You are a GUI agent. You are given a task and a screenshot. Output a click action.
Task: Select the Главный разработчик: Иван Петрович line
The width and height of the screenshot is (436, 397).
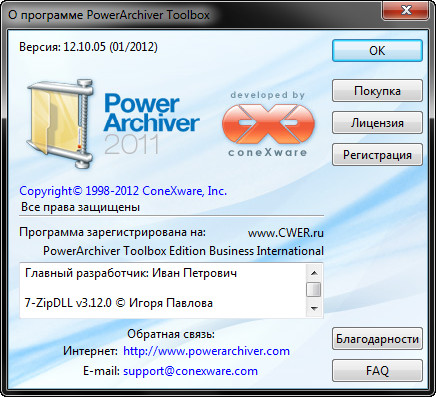click(131, 273)
